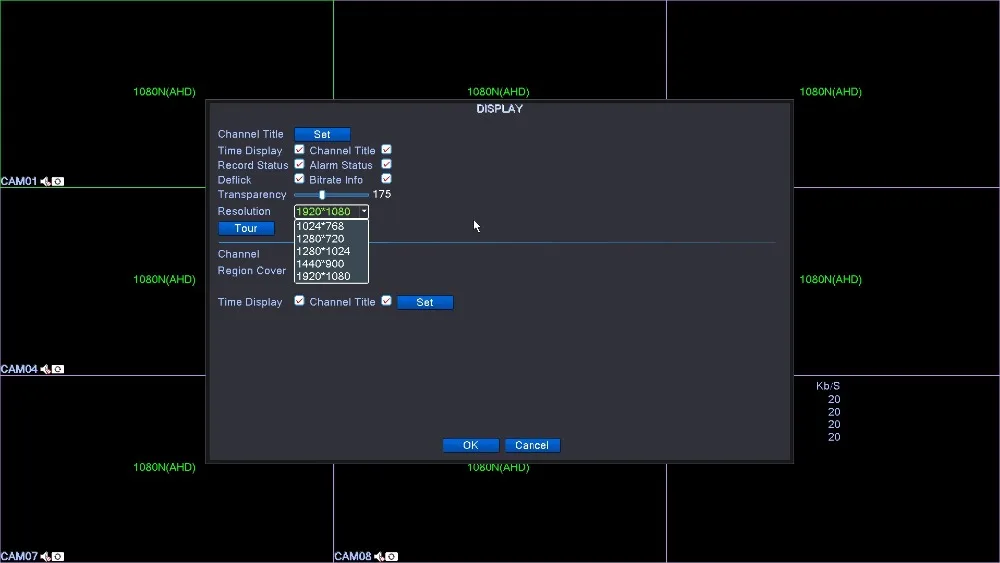The width and height of the screenshot is (1000, 563).
Task: Click the CAM07 record status icon
Action: click(x=58, y=557)
